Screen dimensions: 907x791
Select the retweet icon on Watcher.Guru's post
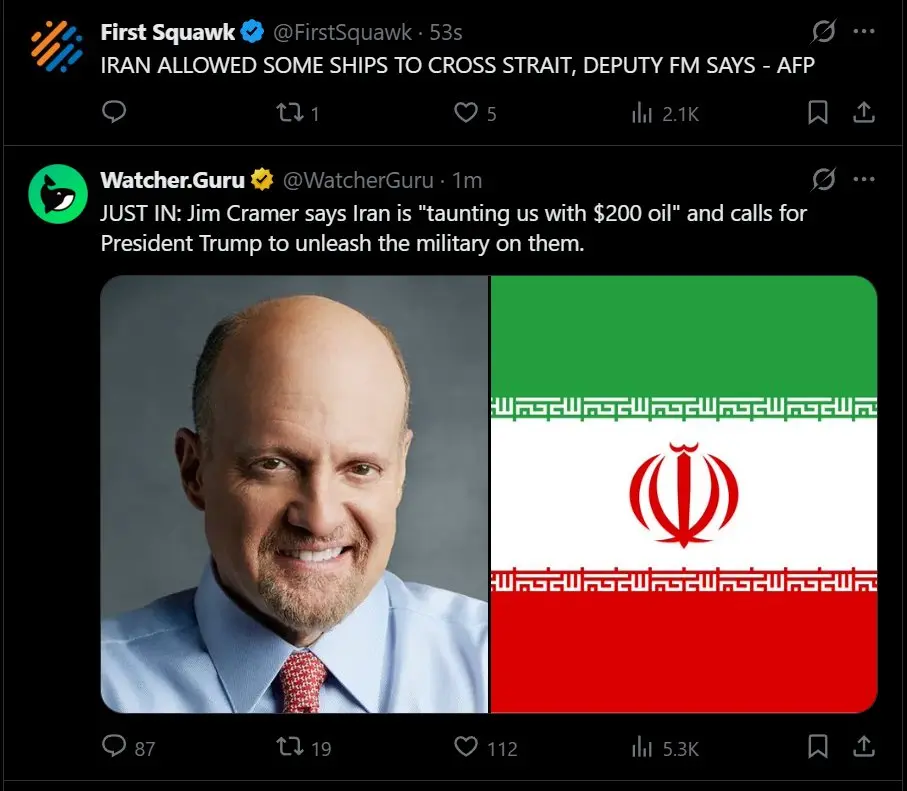[x=290, y=748]
